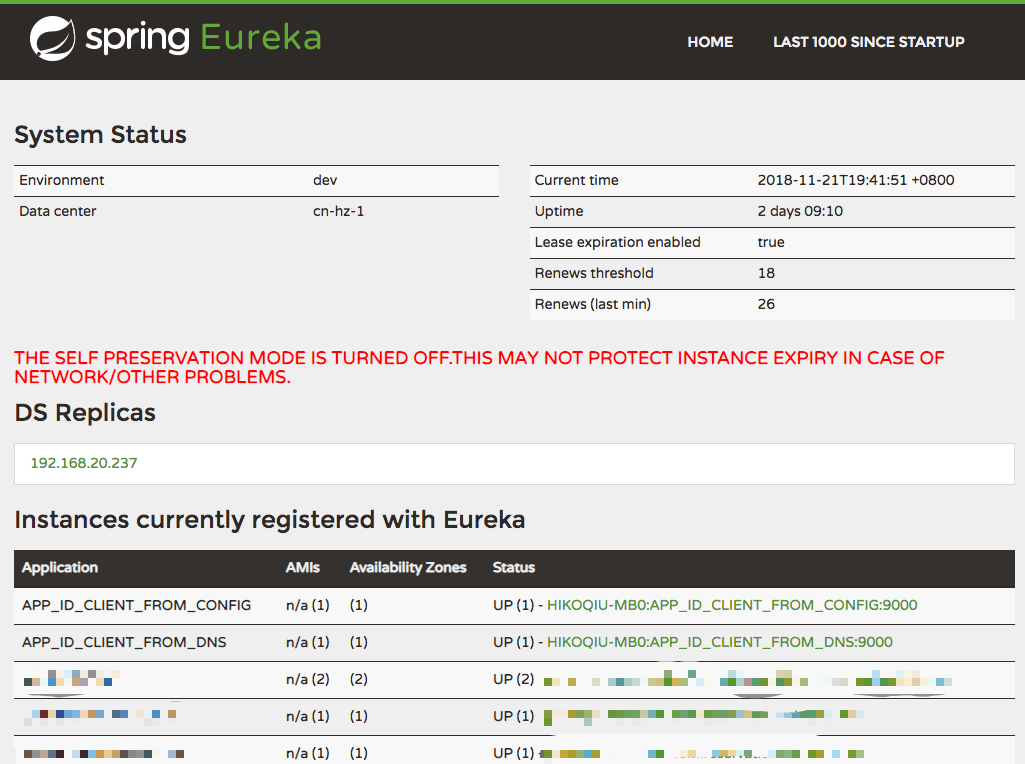Open the HOME navigation item
The image size is (1025, 764).
click(710, 42)
